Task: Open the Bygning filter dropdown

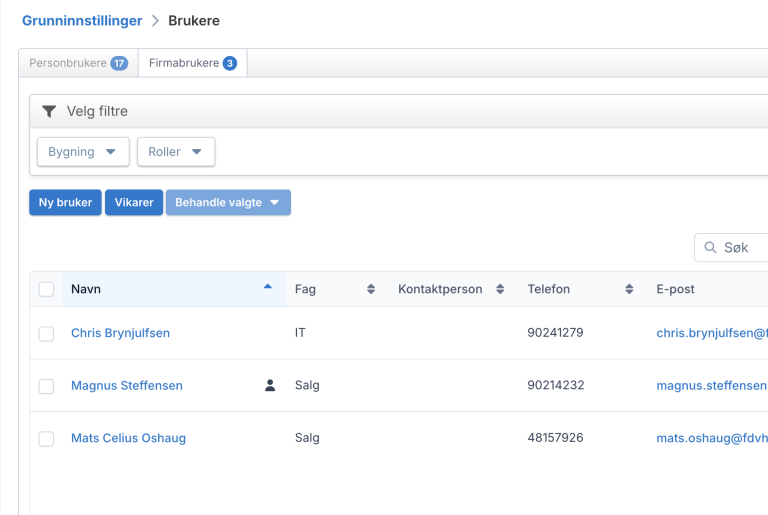Action: coord(83,152)
